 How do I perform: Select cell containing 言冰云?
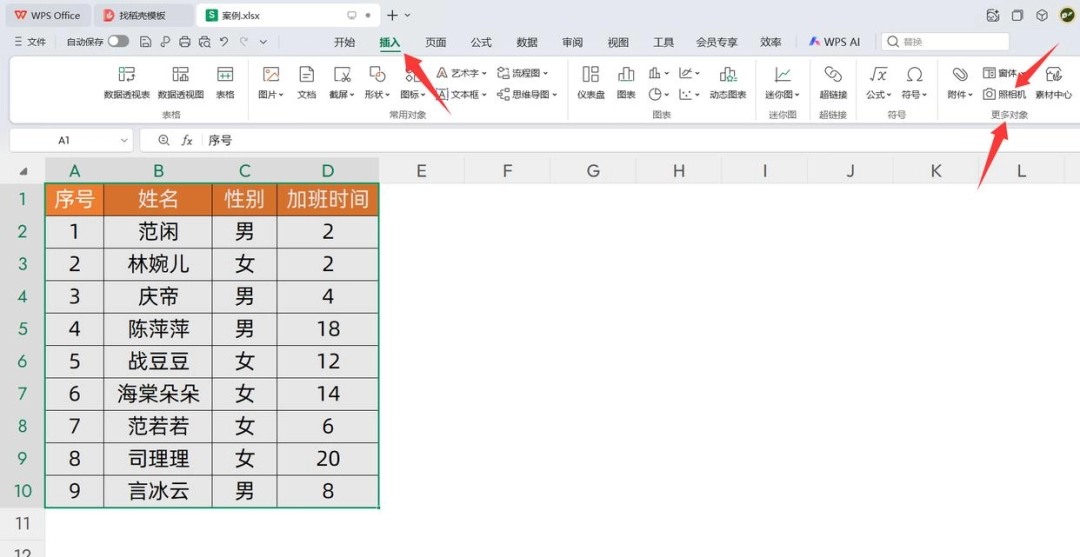158,491
